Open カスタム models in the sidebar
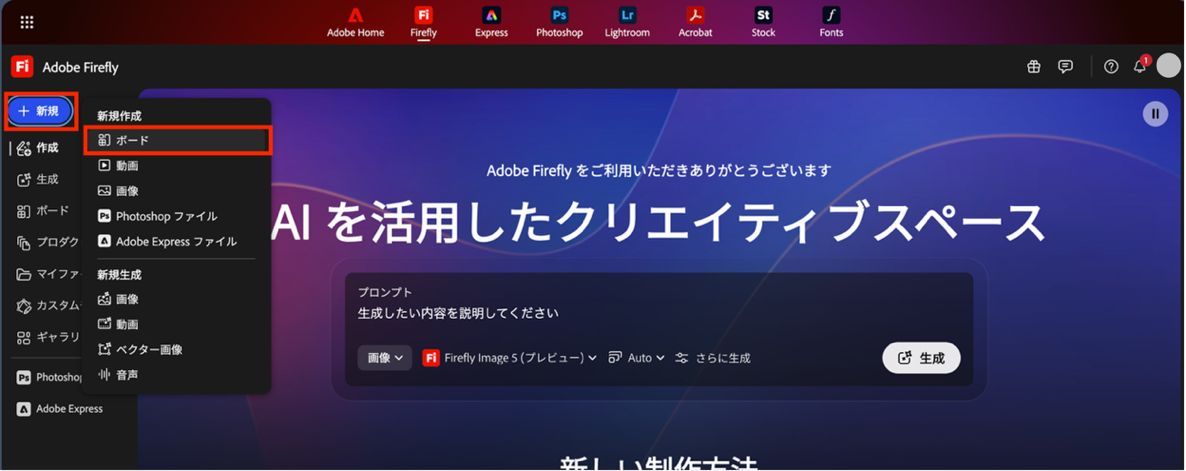Screen dimensions: 1186x471 pyautogui.click(x=48, y=305)
